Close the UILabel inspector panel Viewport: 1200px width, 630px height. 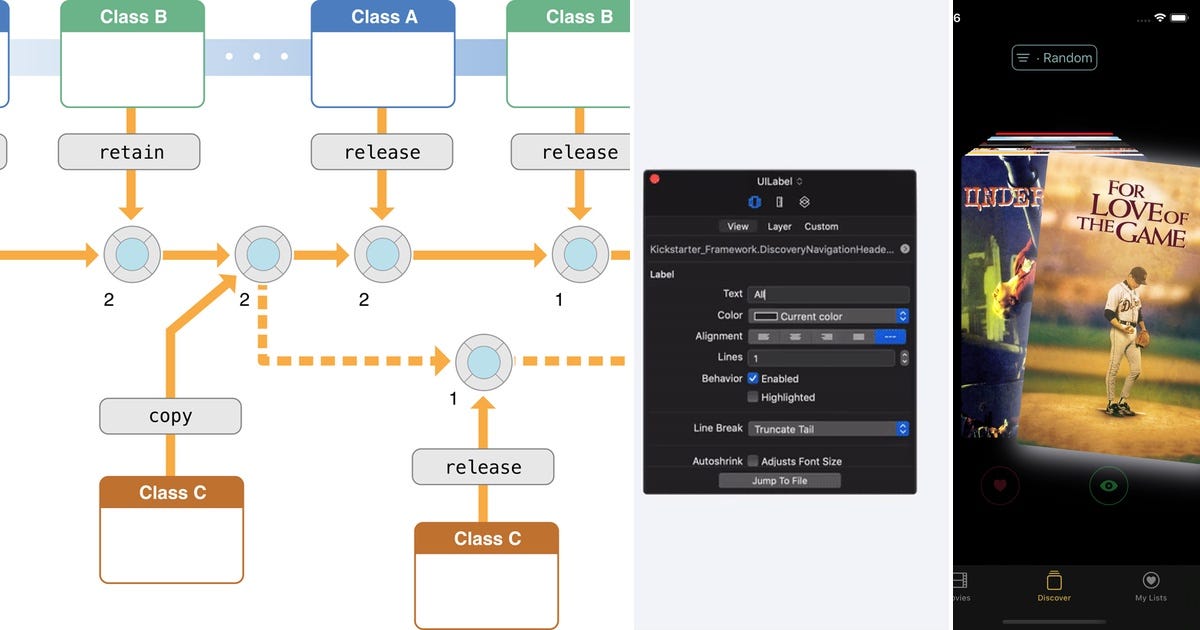pos(655,179)
